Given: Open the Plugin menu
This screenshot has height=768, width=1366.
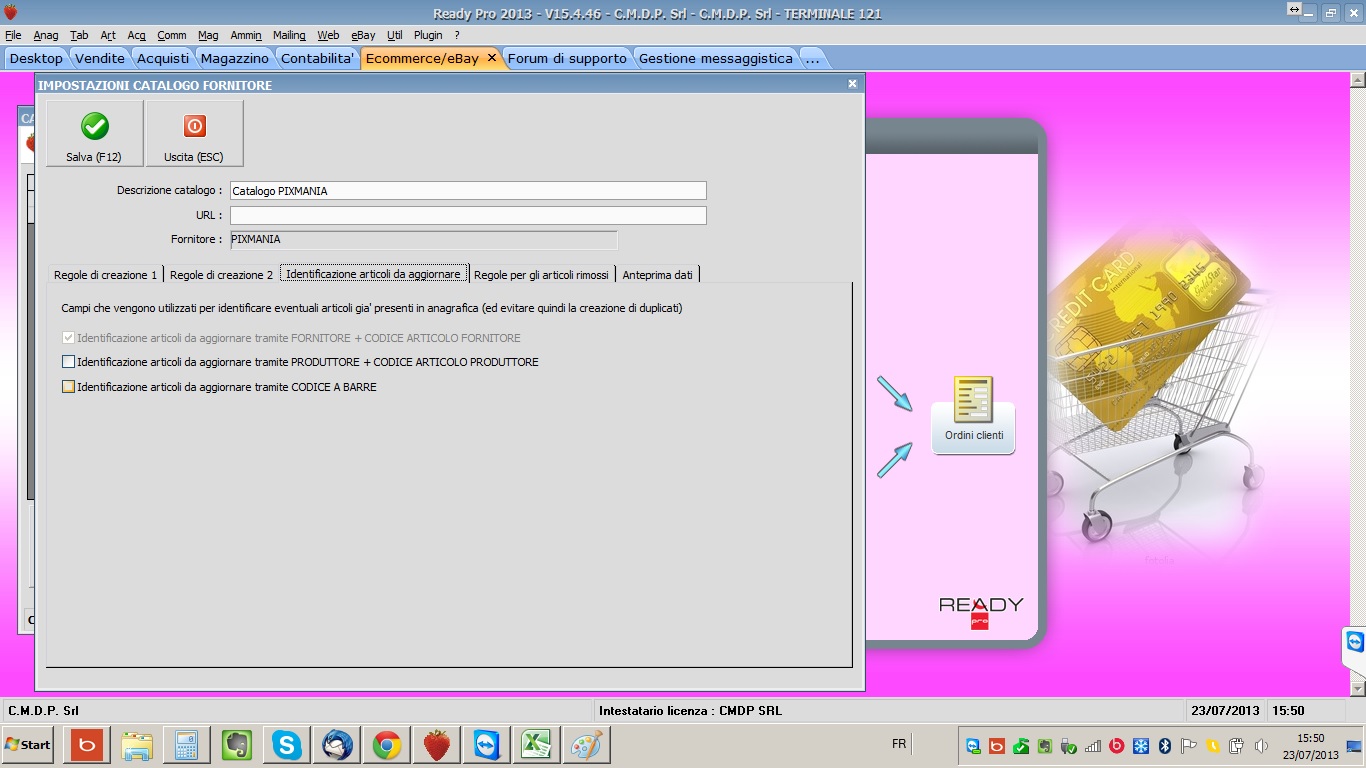Looking at the screenshot, I should [x=428, y=35].
